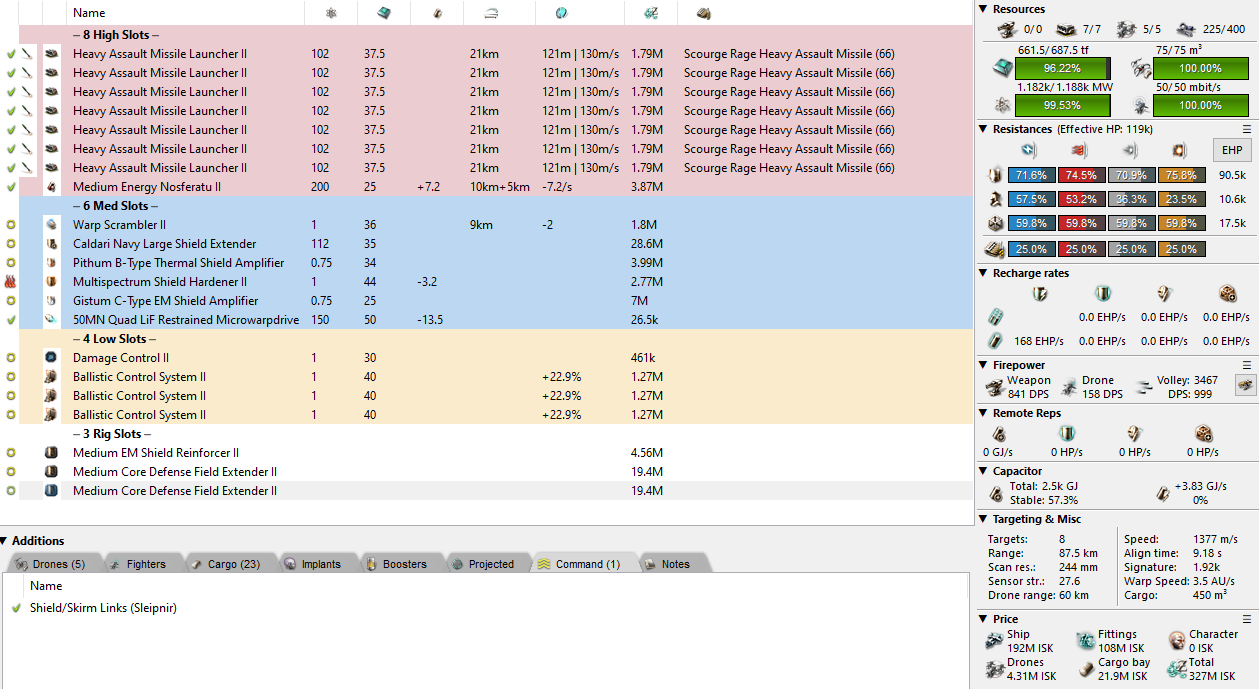Click the Character price head icon

(x=1176, y=641)
